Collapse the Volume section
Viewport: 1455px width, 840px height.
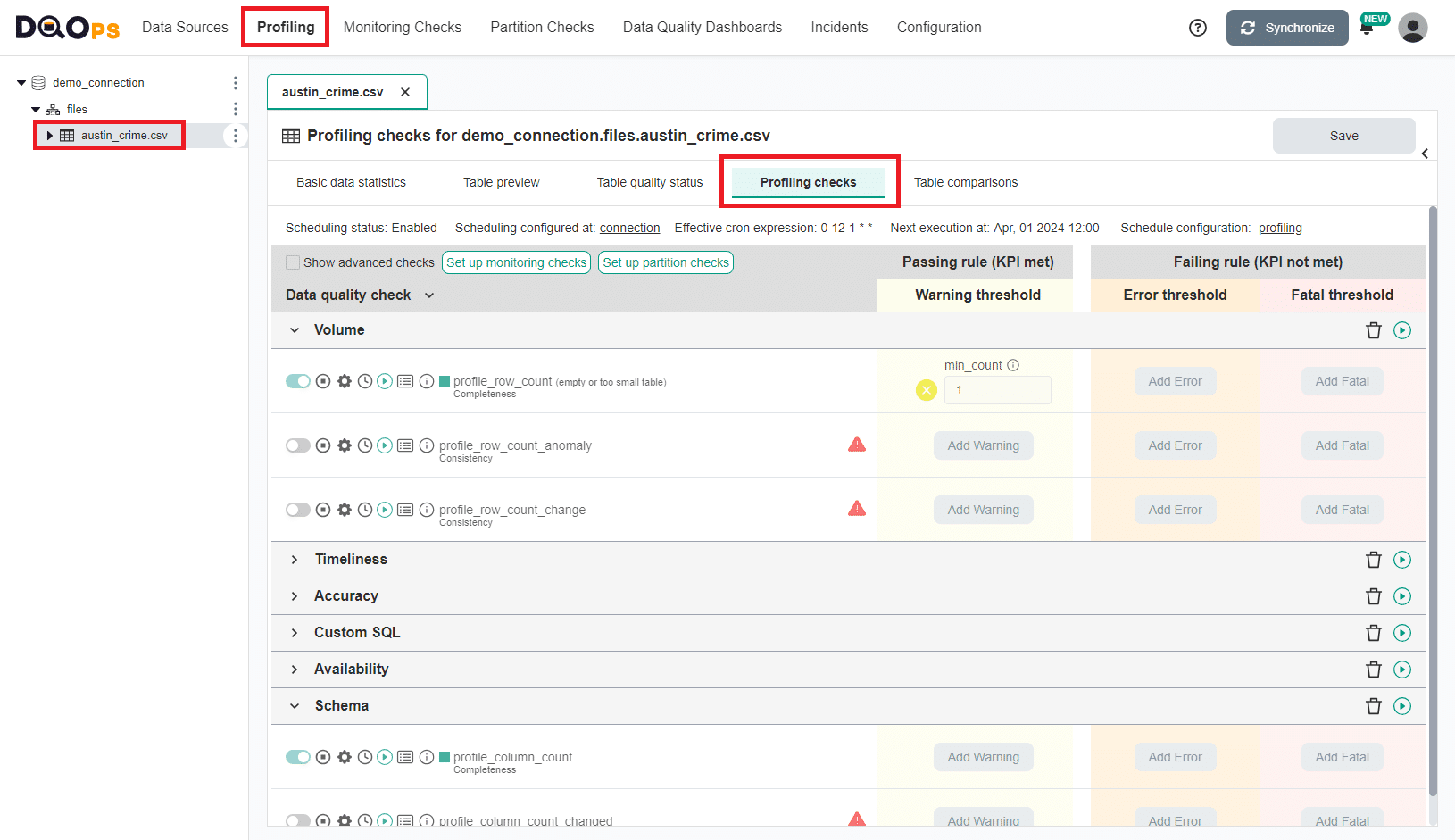point(295,329)
